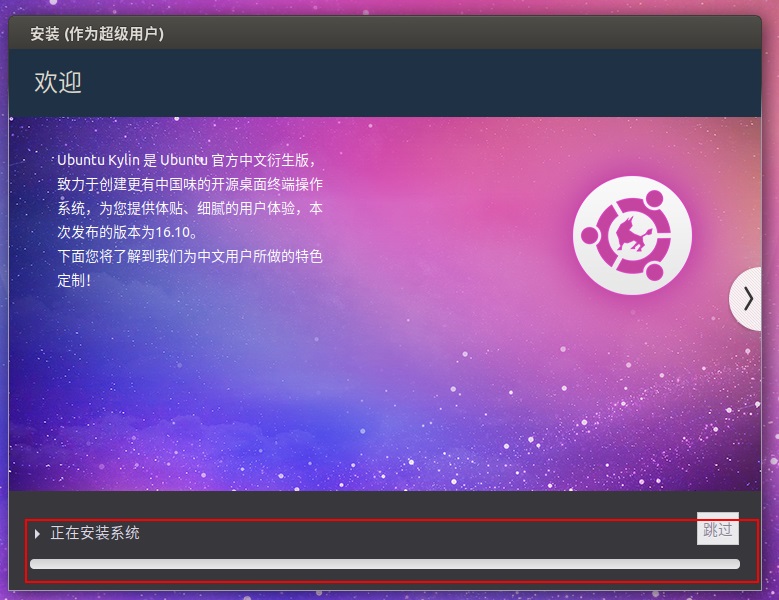Click the first line starting Ubuntu Kylin 是
Screen dimensions: 779x600
pos(186,160)
